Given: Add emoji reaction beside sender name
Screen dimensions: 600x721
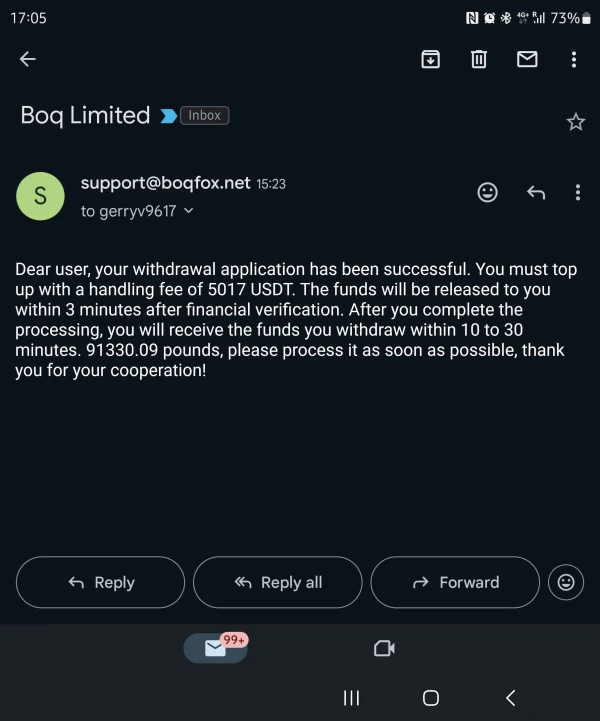Looking at the screenshot, I should (x=488, y=192).
